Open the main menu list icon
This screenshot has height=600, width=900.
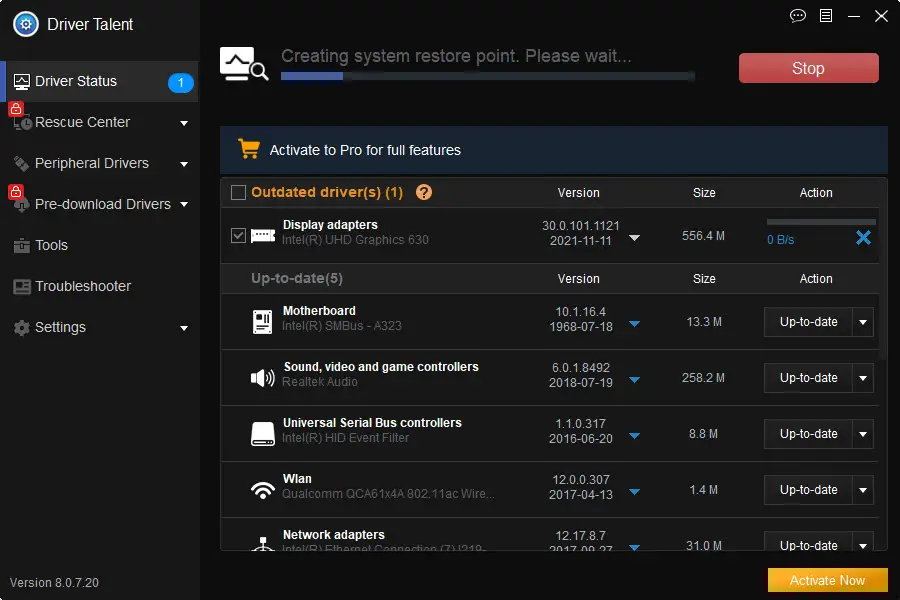825,16
